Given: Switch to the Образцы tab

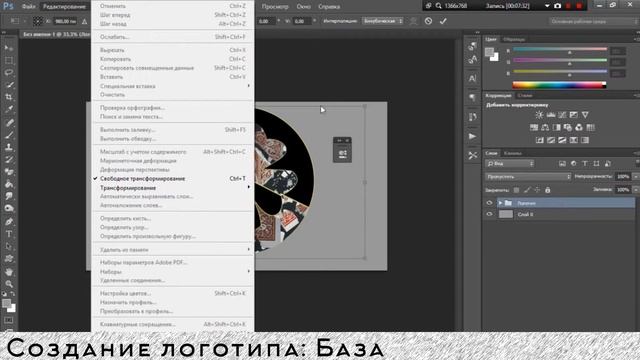Looking at the screenshot, I should [x=514, y=39].
